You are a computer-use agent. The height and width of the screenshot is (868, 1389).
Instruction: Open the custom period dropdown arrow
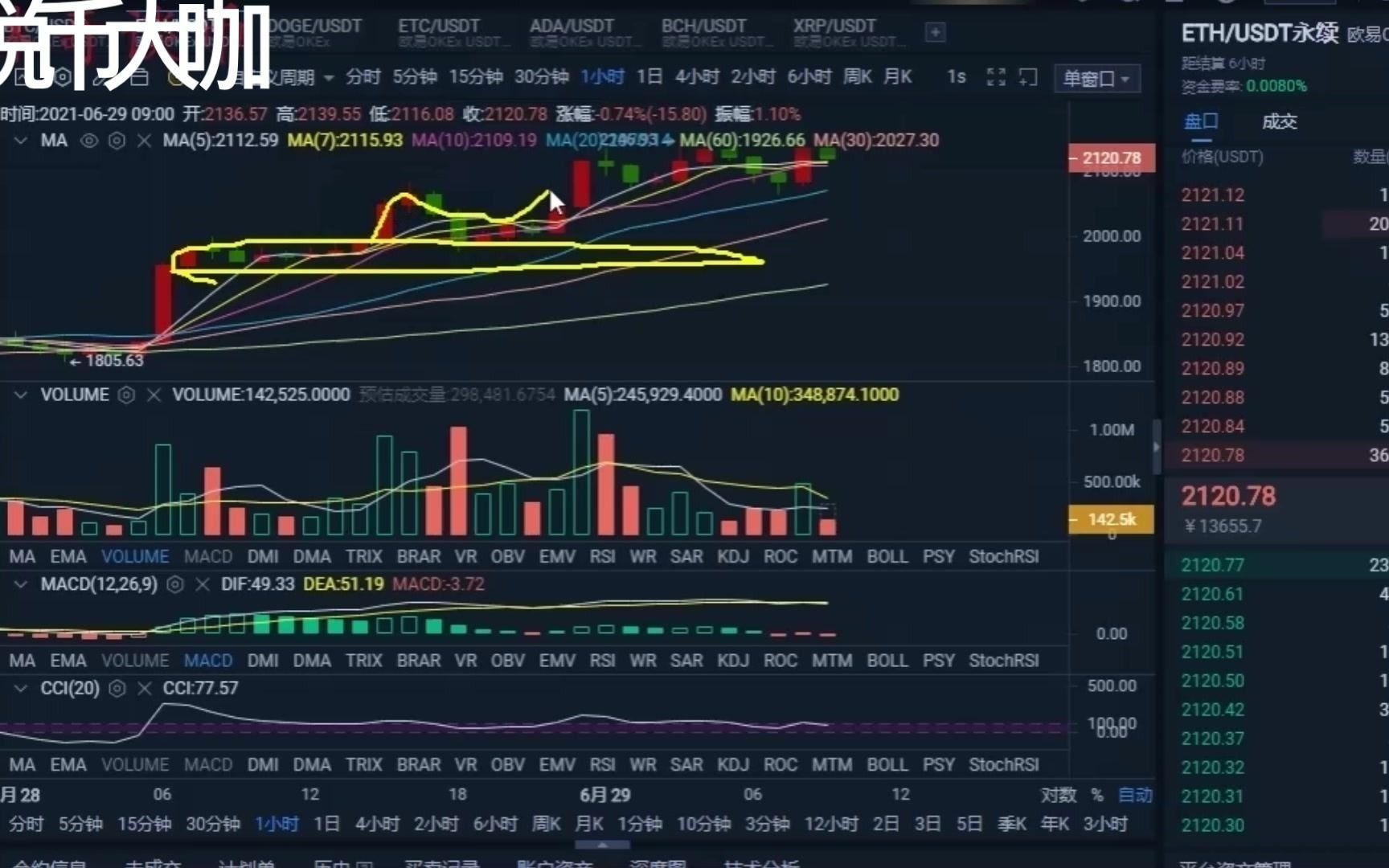pyautogui.click(x=329, y=78)
